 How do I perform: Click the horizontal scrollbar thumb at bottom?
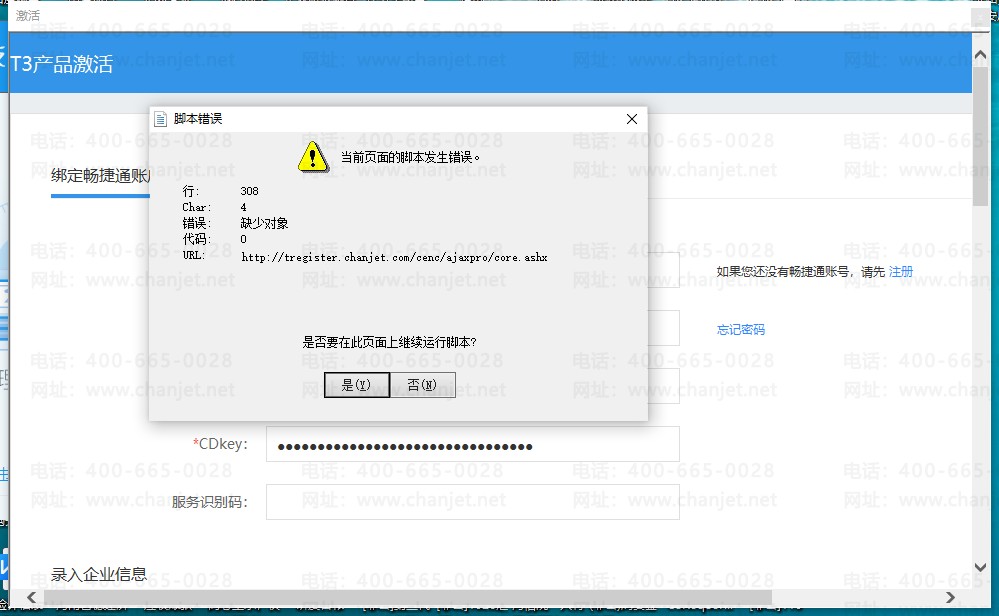coord(408,598)
